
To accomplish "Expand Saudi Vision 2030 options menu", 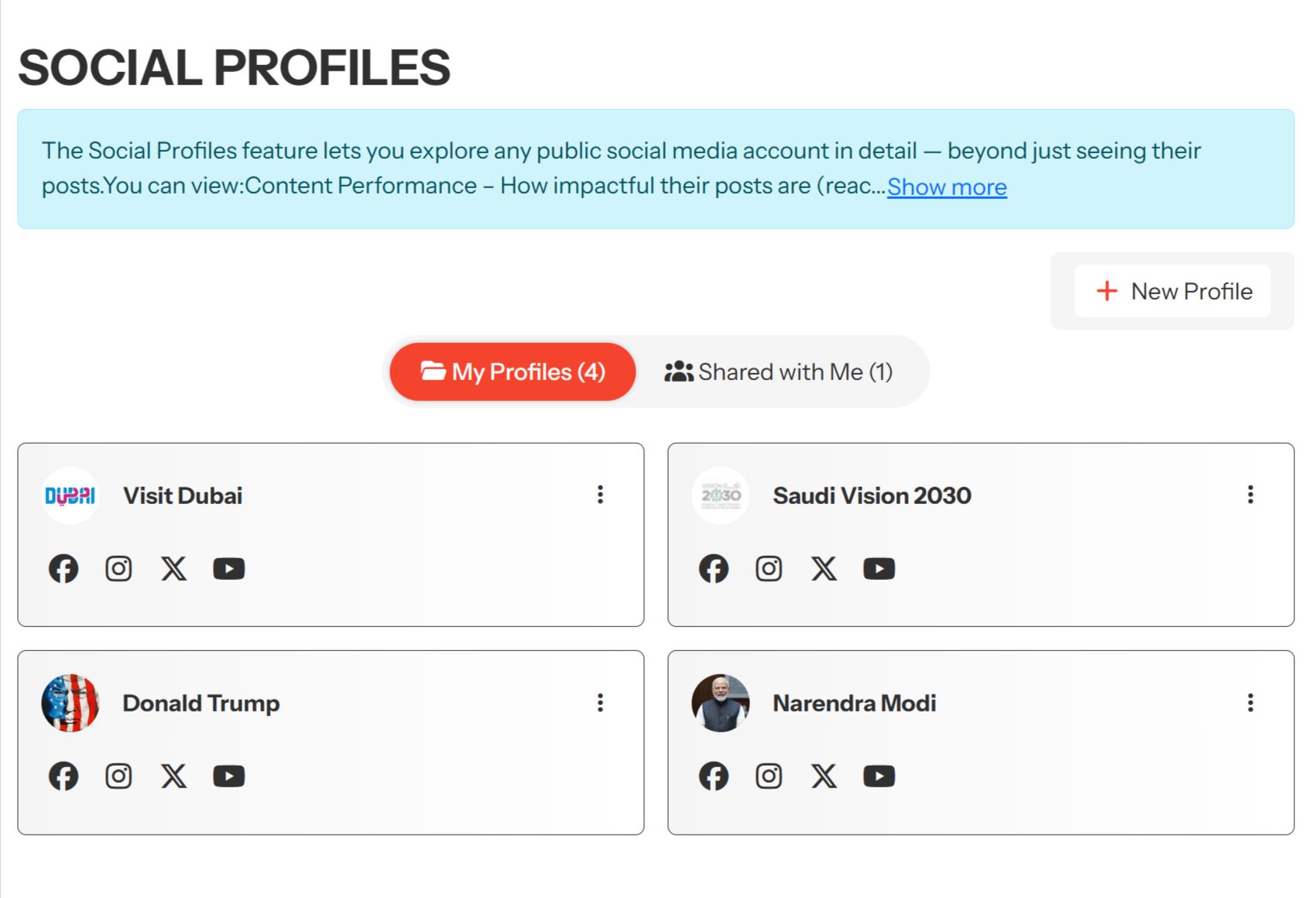I will [x=1250, y=495].
